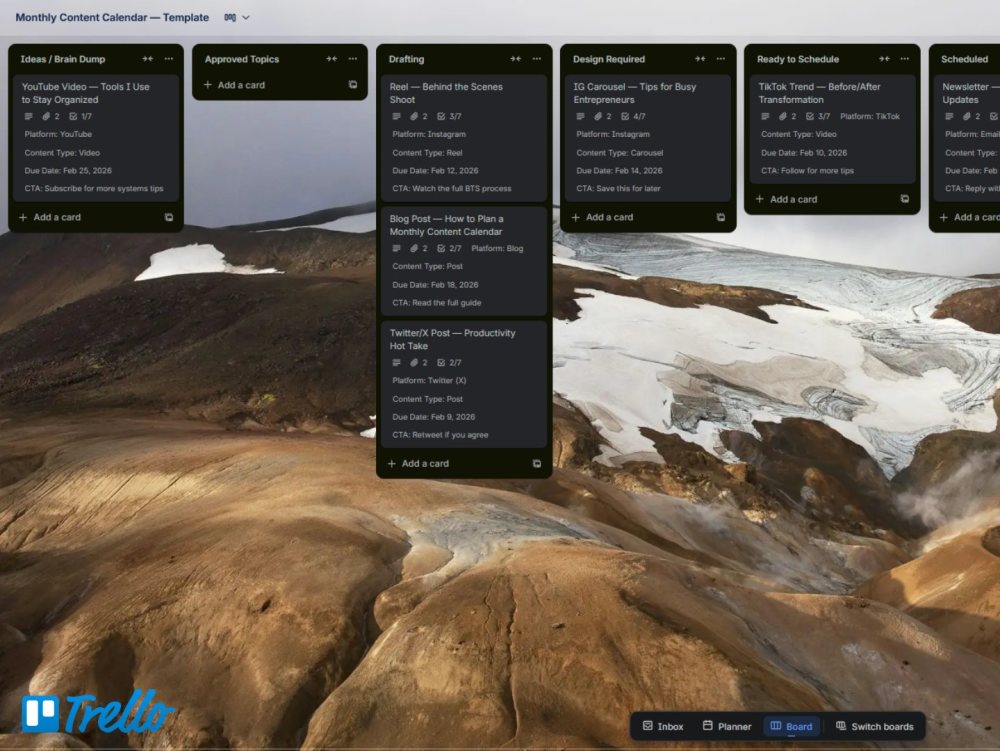Switch to the Planner panel
This screenshot has height=751, width=1000.
[x=727, y=726]
